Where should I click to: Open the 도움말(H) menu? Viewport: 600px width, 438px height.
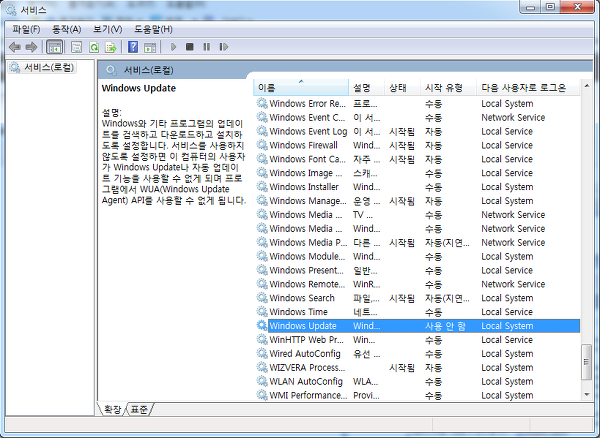click(x=153, y=29)
